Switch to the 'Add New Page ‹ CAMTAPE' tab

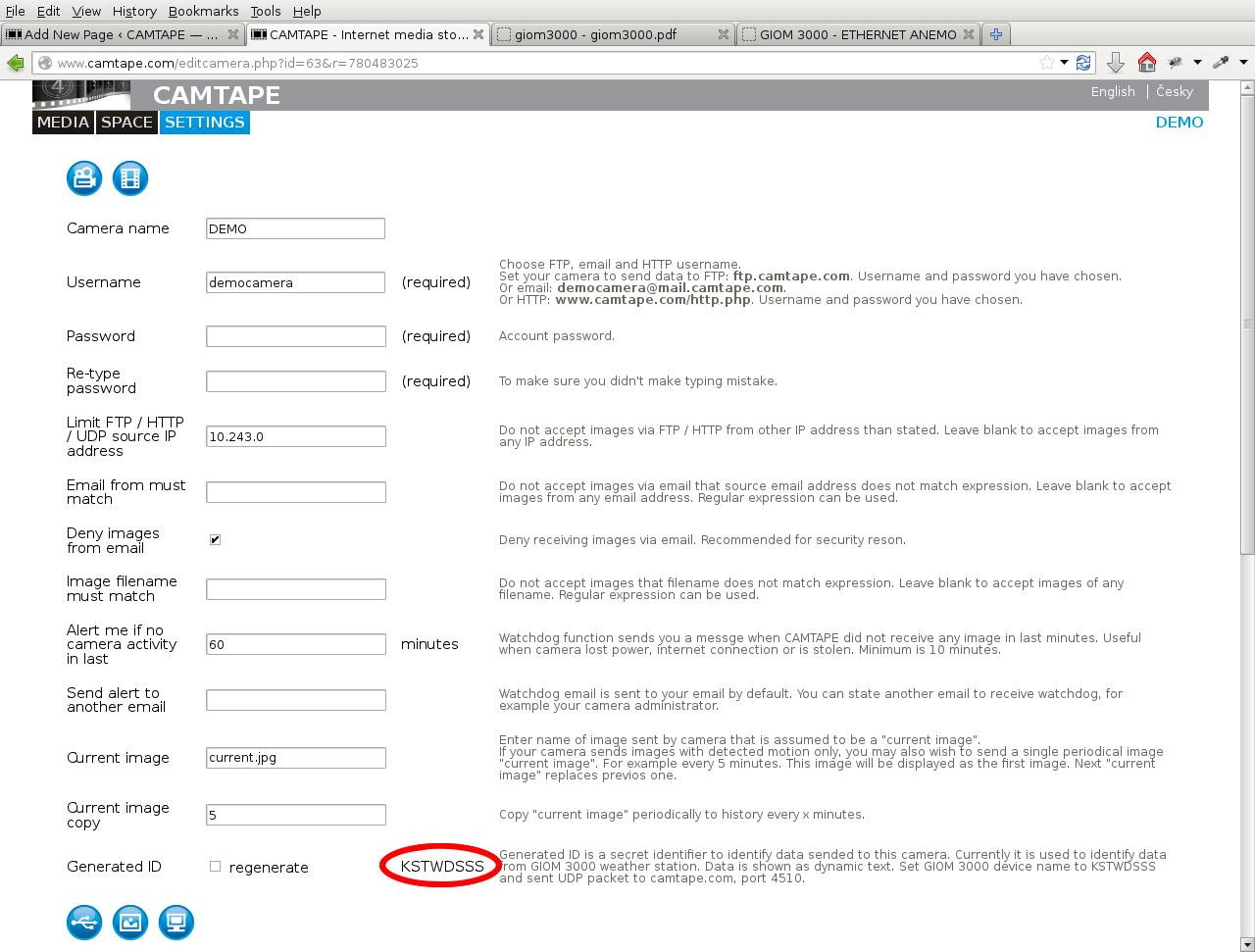123,34
